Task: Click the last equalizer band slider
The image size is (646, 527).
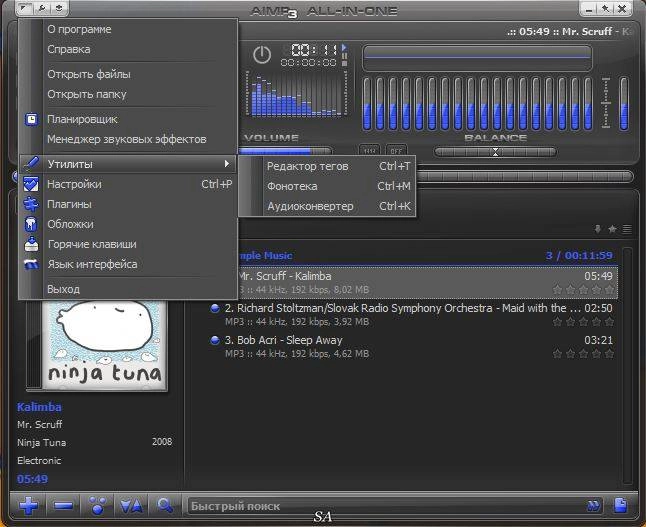Action: (x=588, y=104)
